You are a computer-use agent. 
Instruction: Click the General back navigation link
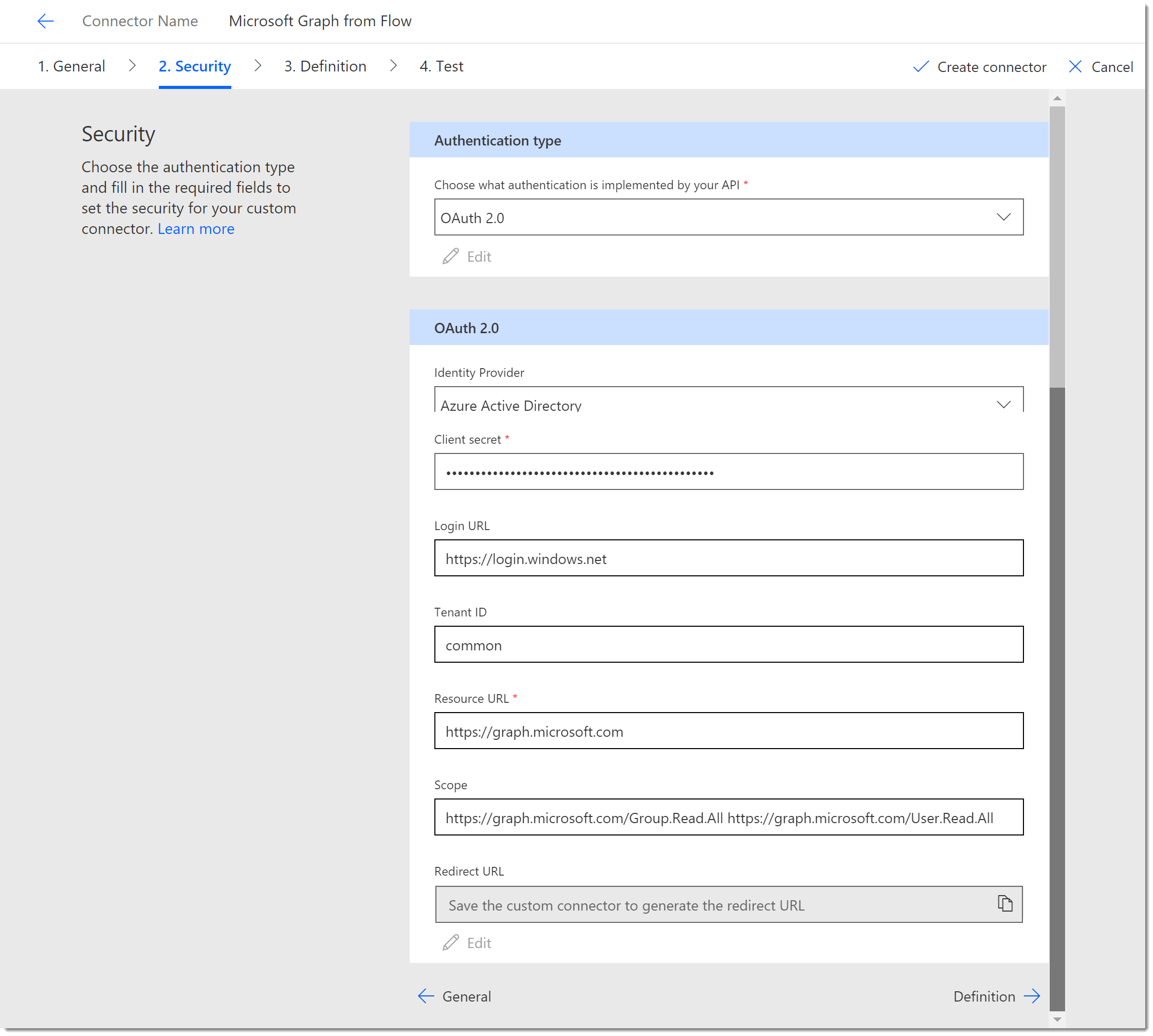[454, 995]
